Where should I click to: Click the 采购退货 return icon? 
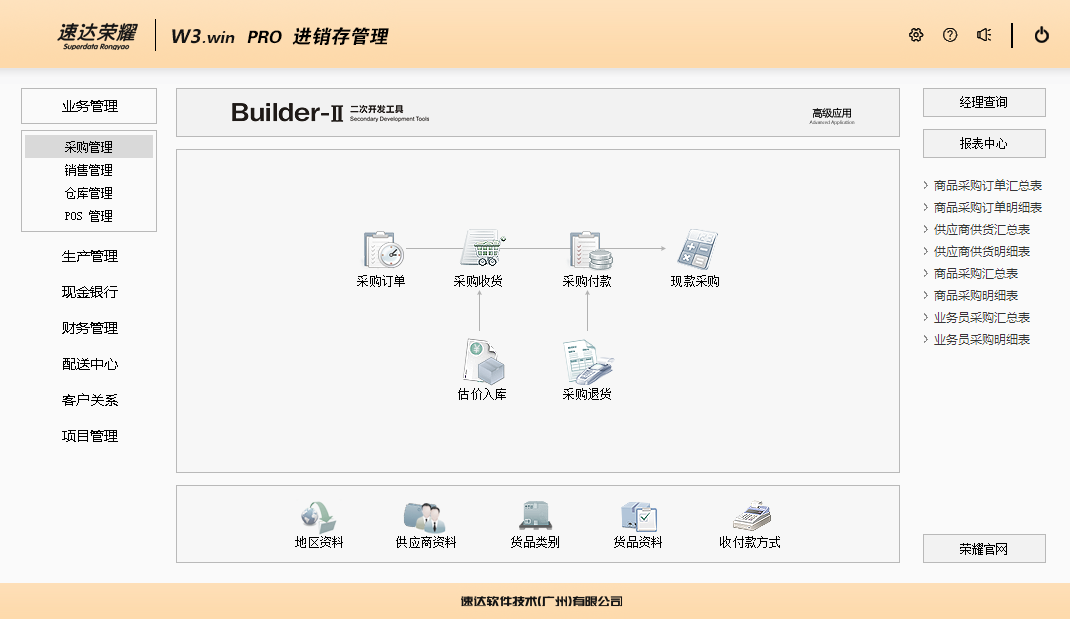[587, 362]
